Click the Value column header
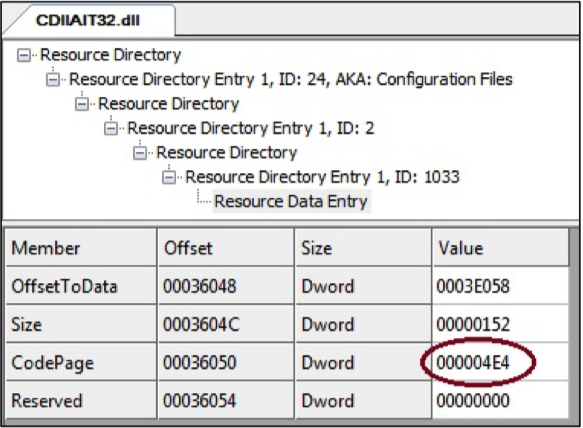The height and width of the screenshot is (428, 583). pyautogui.click(x=501, y=247)
